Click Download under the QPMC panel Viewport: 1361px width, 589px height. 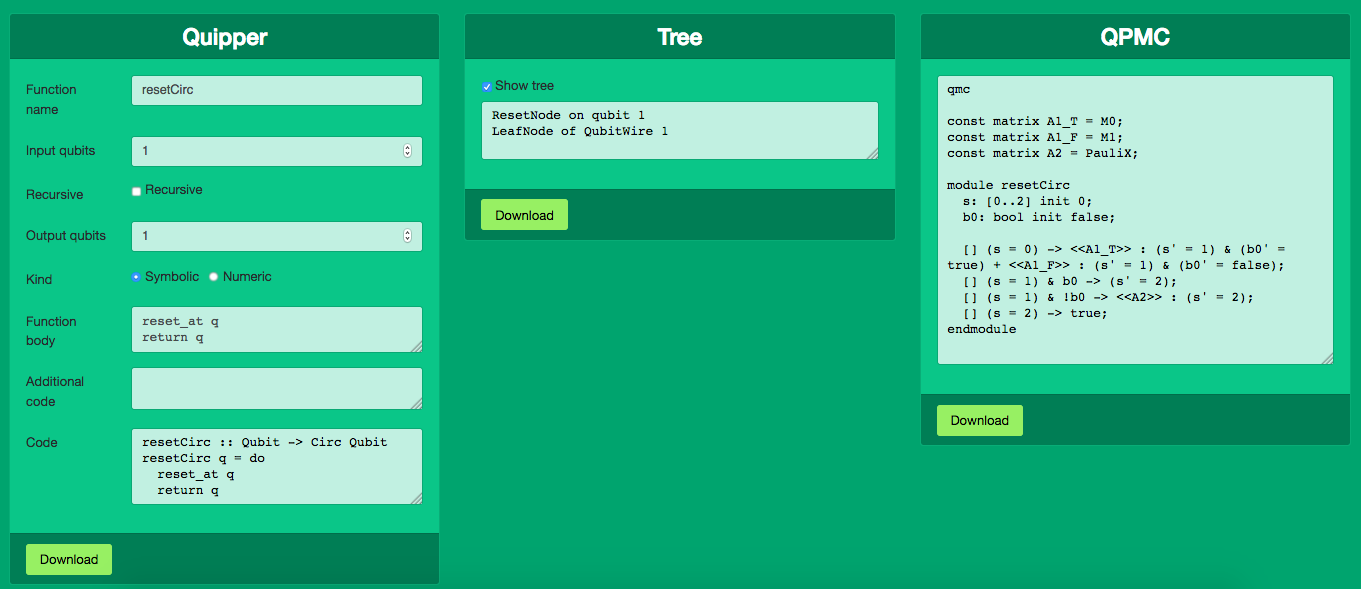pyautogui.click(x=979, y=420)
